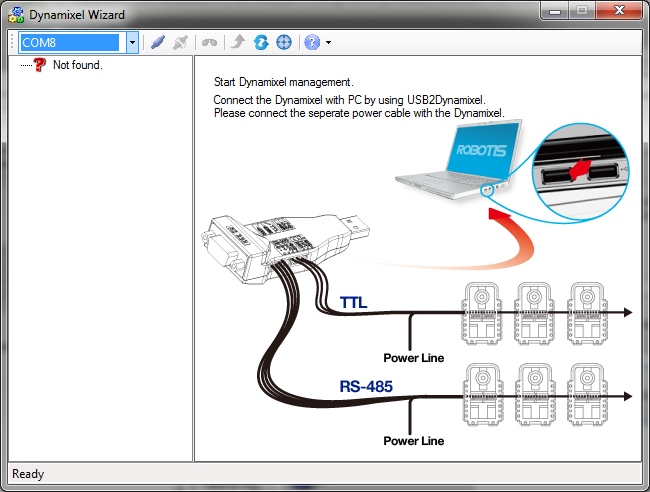The height and width of the screenshot is (492, 650).
Task: Click the disconnect port icon
Action: (x=180, y=43)
